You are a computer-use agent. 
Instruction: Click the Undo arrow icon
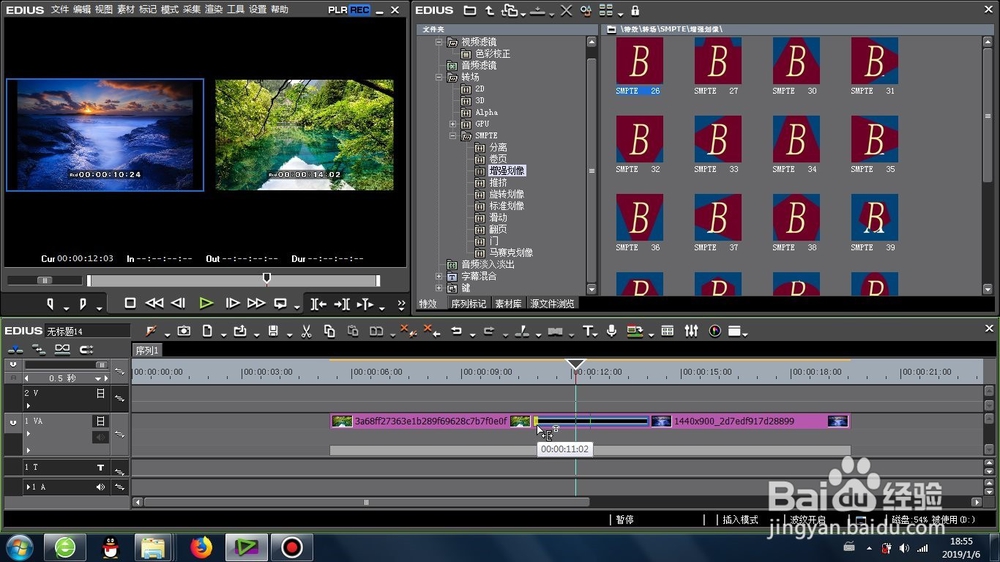456,331
